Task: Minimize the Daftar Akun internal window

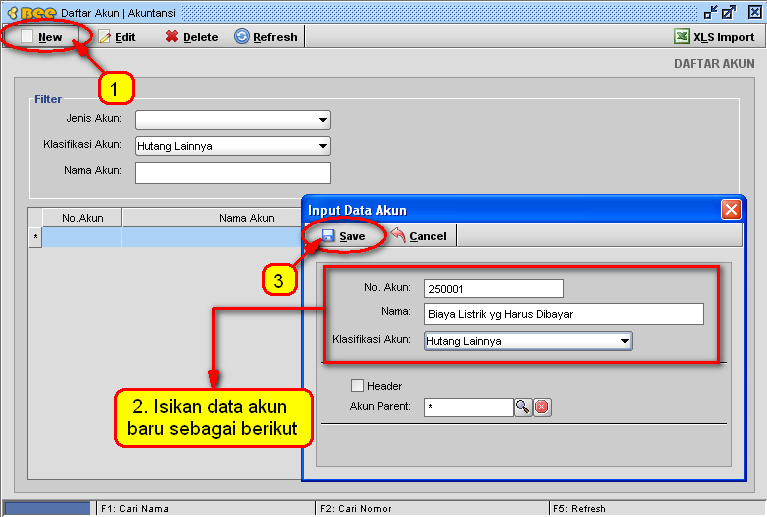Action: pyautogui.click(x=710, y=13)
